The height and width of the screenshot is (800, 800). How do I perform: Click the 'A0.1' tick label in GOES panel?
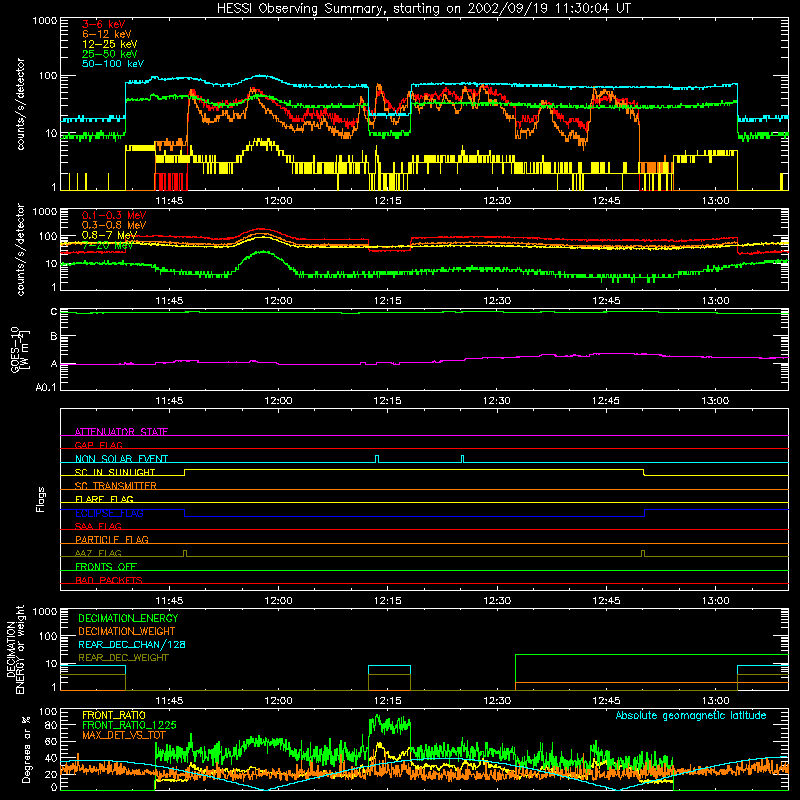click(x=46, y=387)
